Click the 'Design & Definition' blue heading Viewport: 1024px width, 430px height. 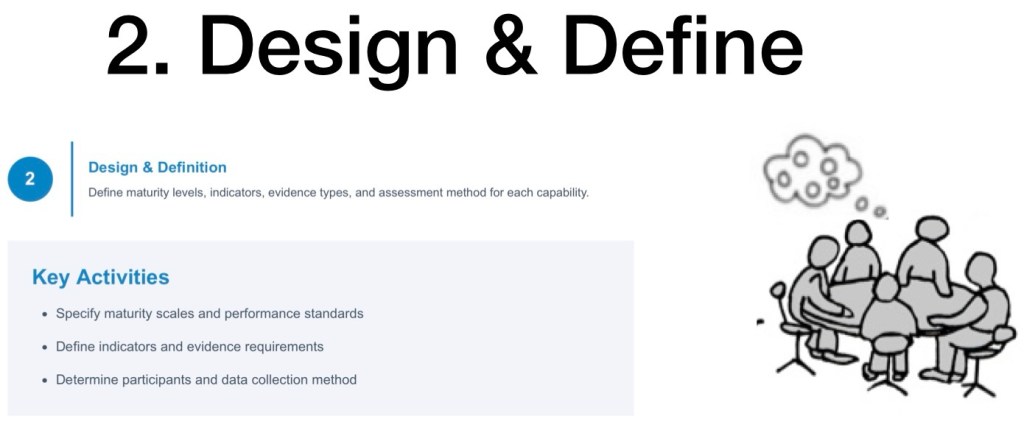[x=157, y=167]
